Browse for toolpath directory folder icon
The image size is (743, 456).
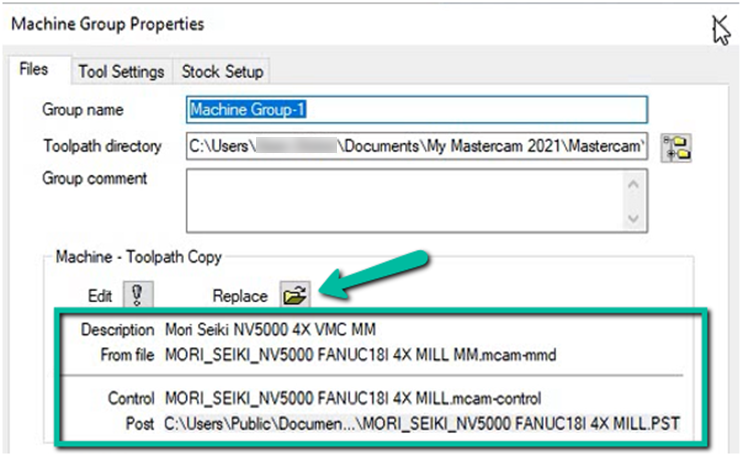[x=677, y=147]
